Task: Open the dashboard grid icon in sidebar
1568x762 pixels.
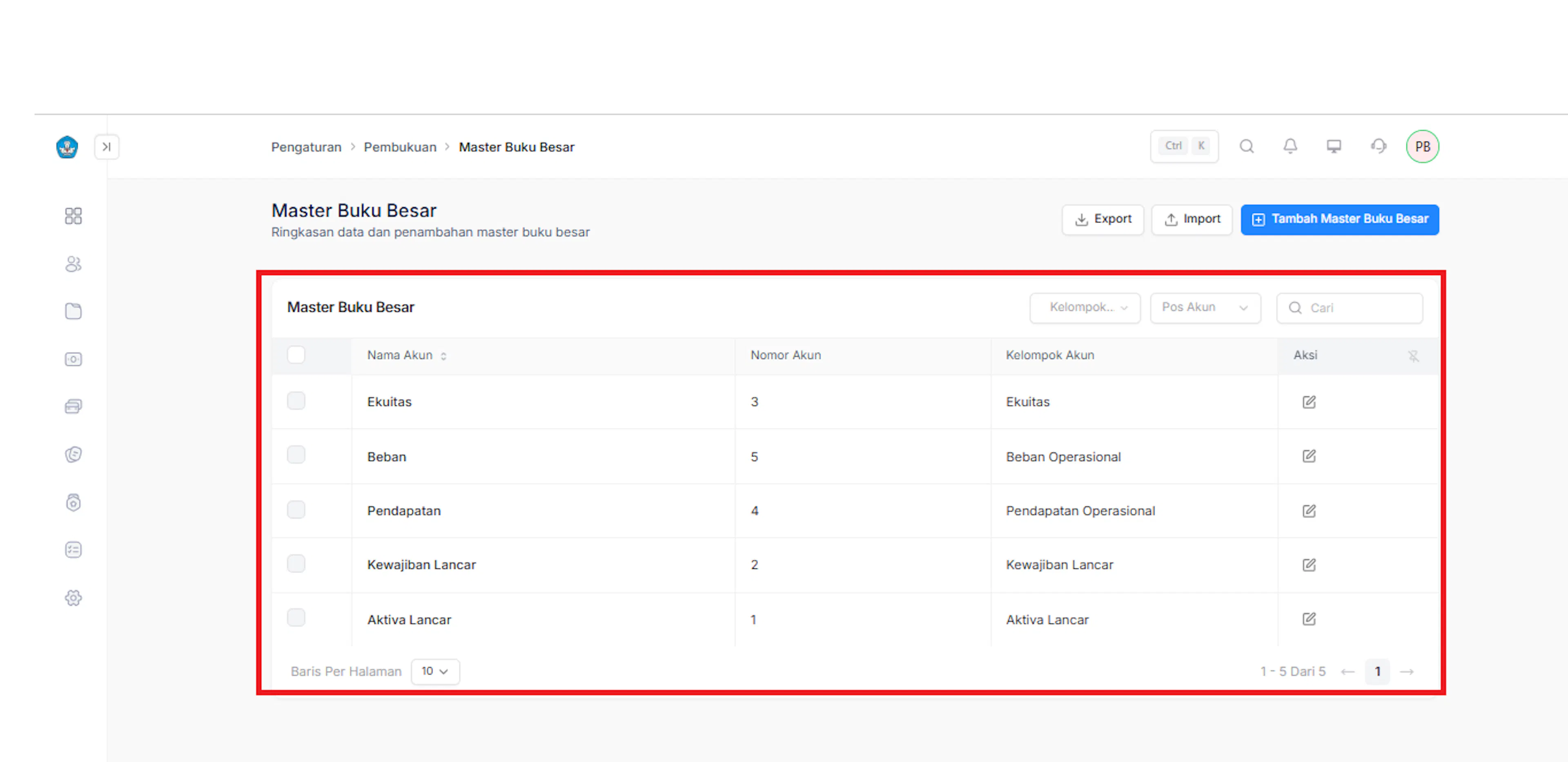Action: click(73, 216)
